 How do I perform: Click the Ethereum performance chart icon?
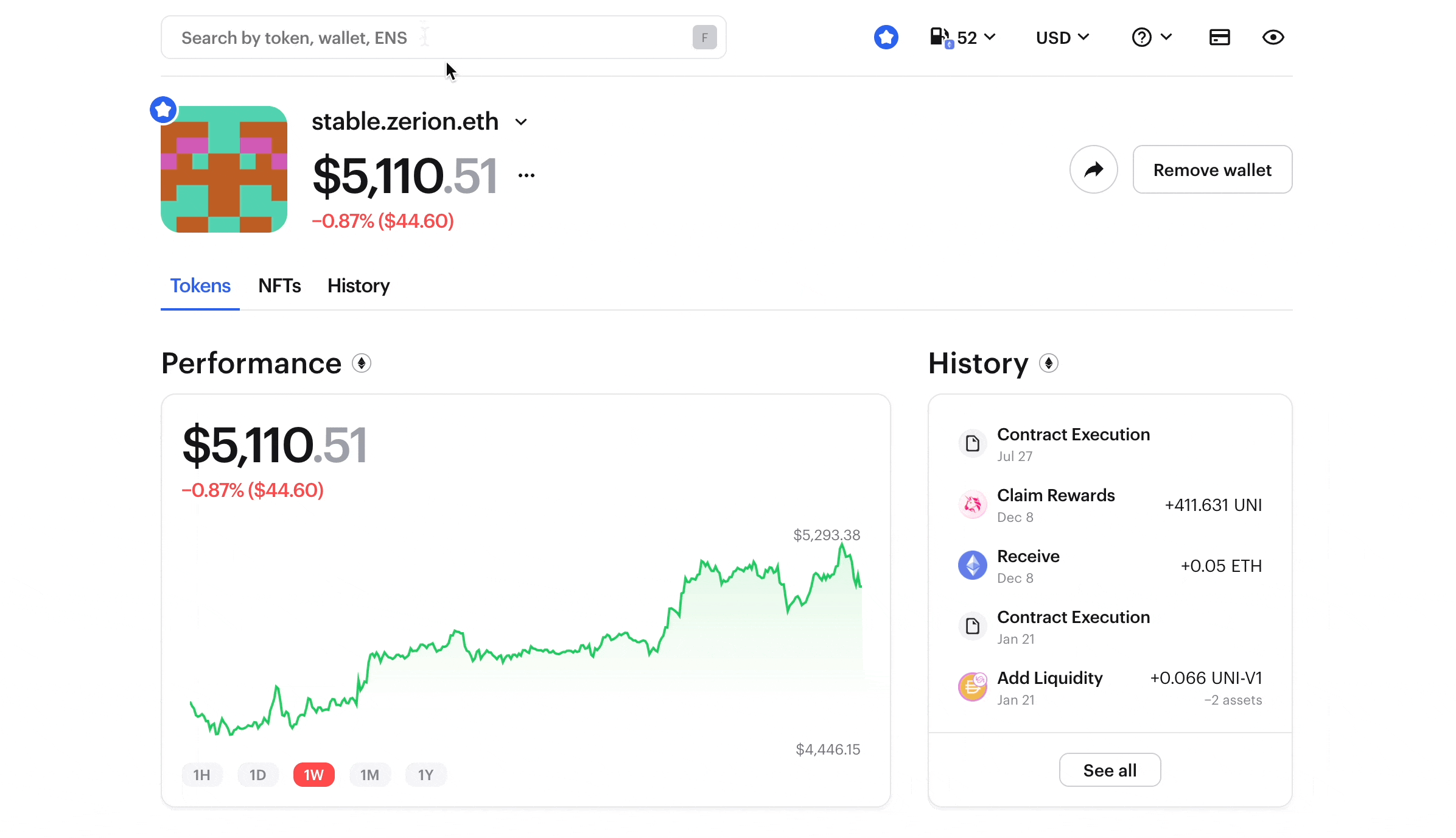(363, 363)
